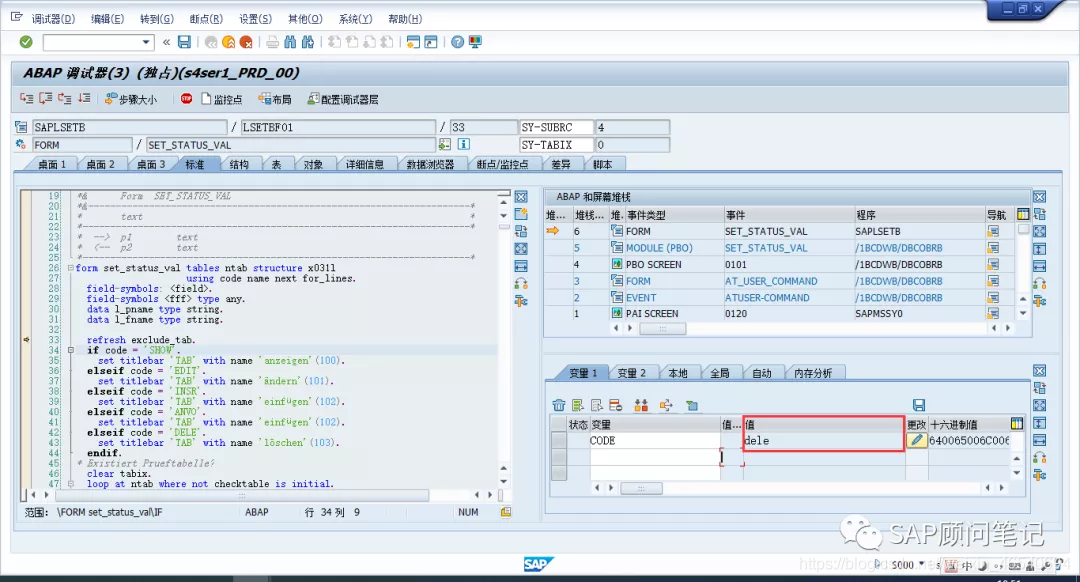Click the program icon left of SAPLSETB
The height and width of the screenshot is (582, 1080).
click(21, 127)
